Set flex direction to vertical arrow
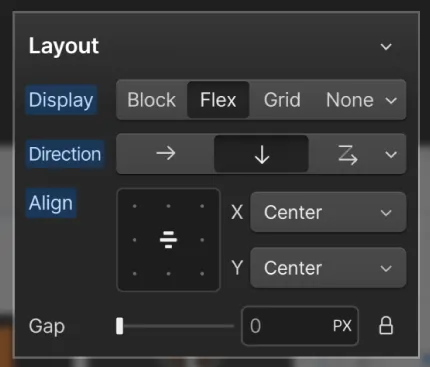 click(x=262, y=154)
